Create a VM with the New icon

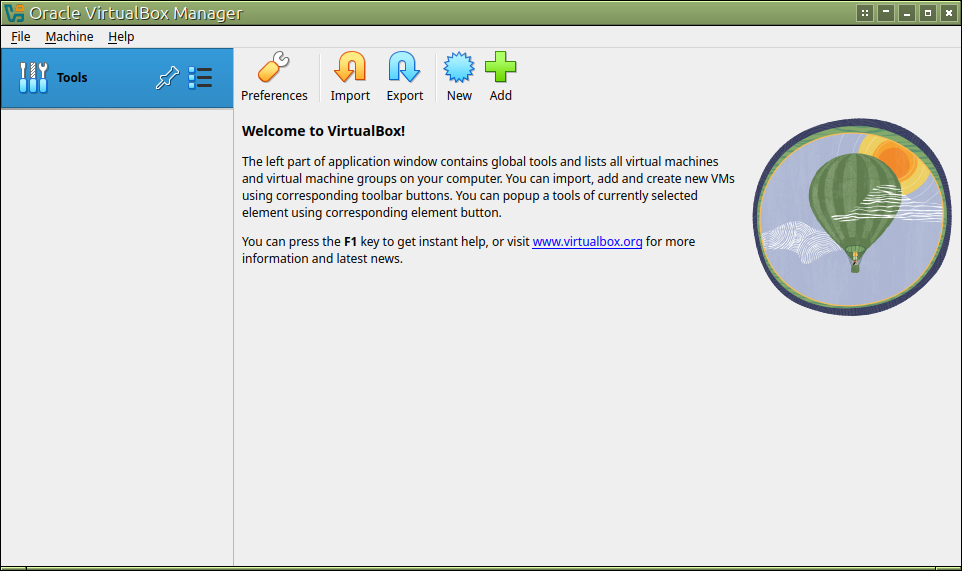pos(459,69)
